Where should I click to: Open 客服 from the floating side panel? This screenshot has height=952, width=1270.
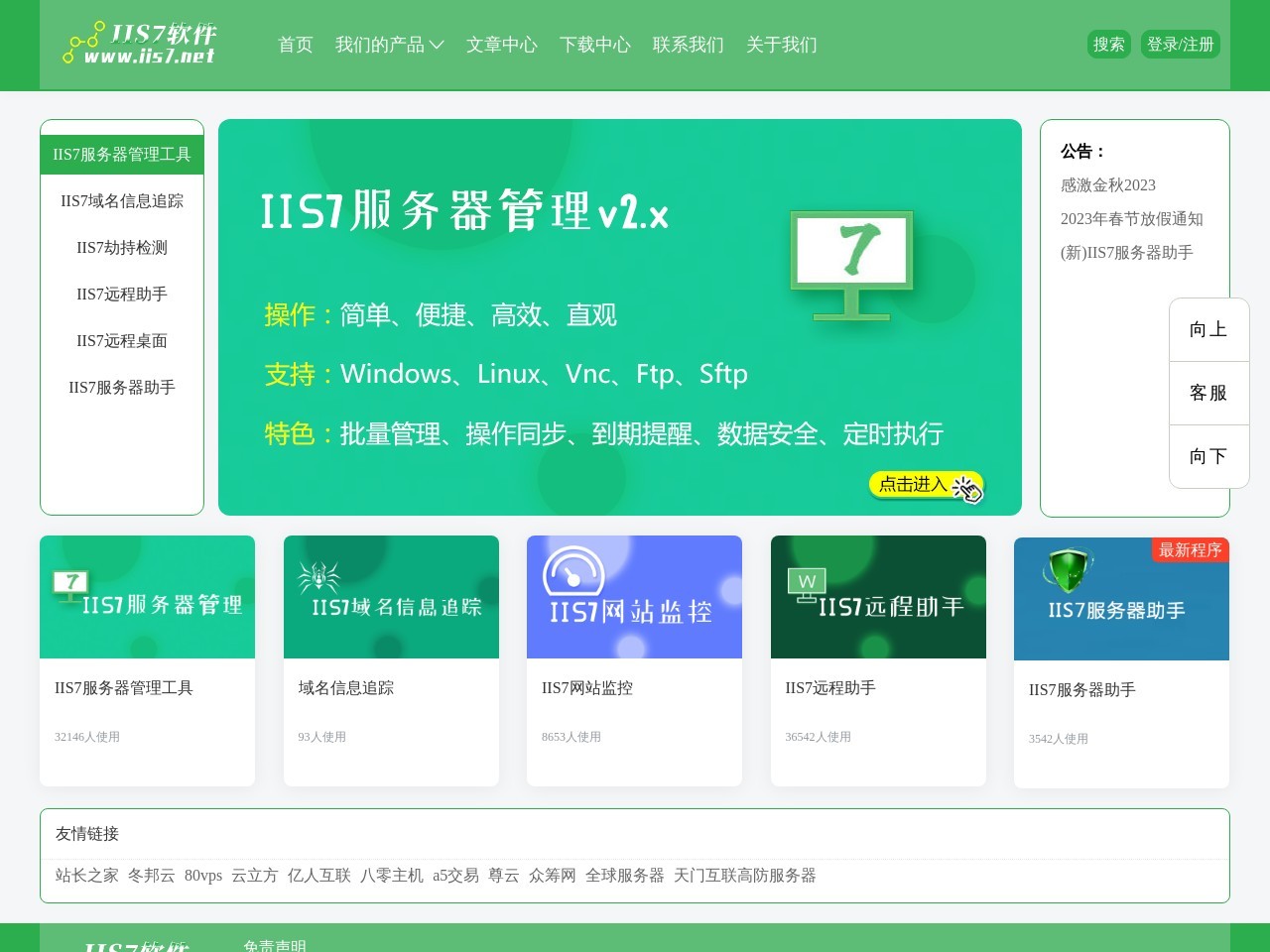(1208, 393)
